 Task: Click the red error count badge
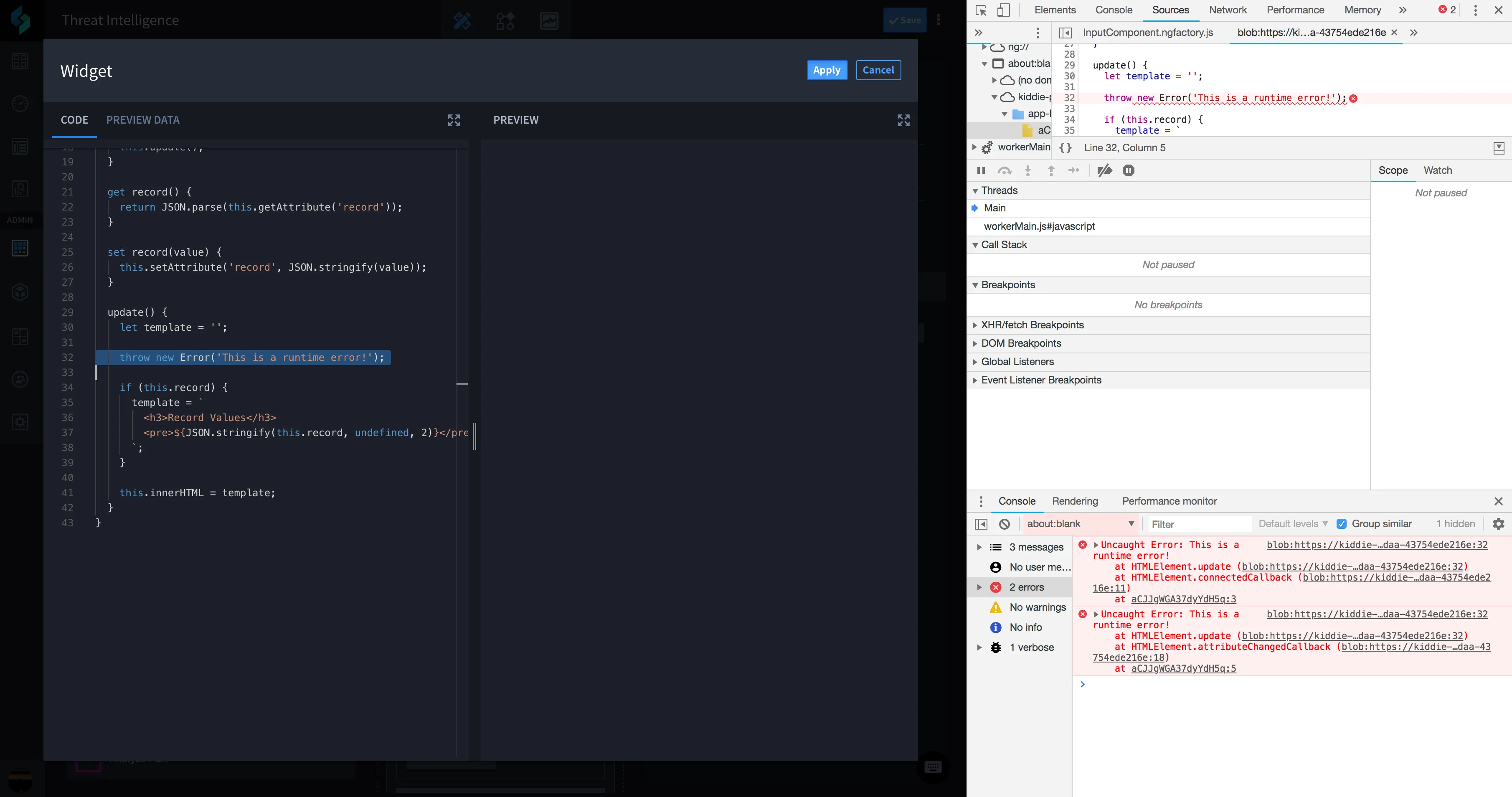pos(1446,10)
